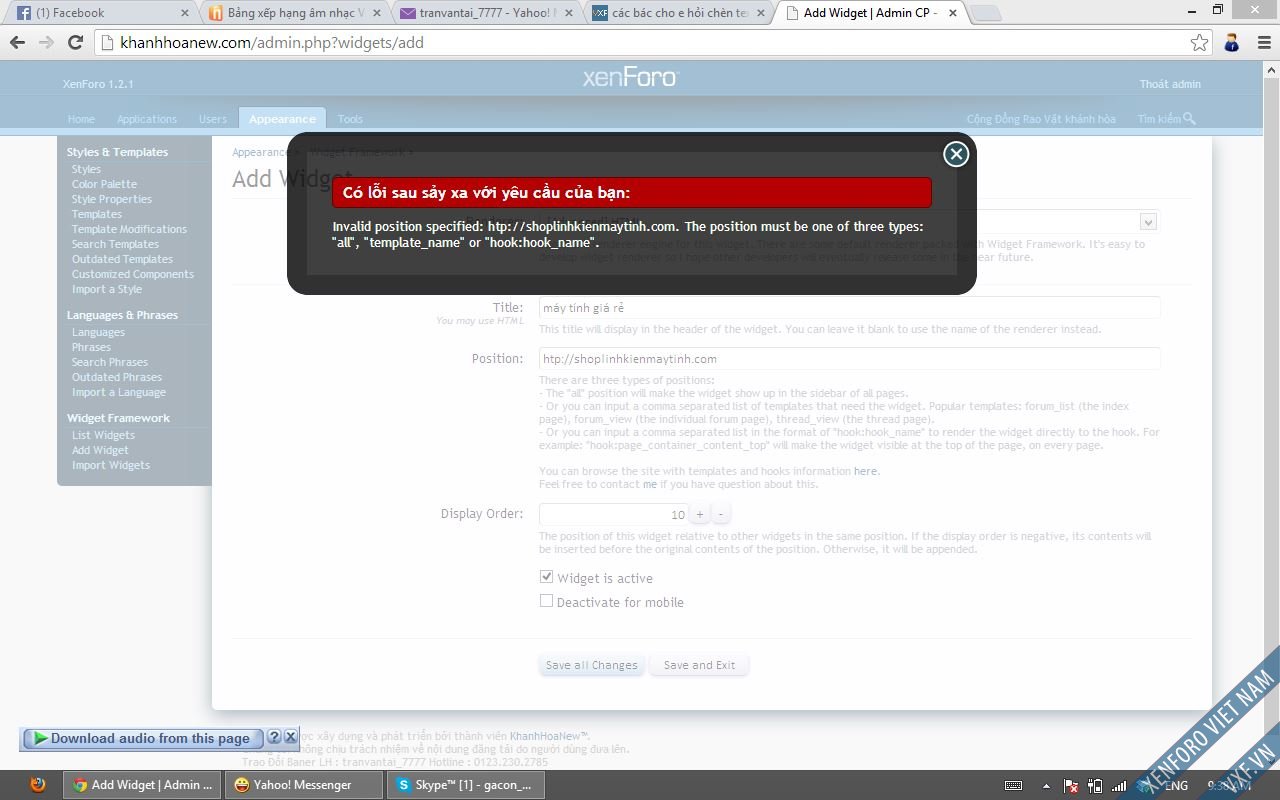Expand the renderer dropdown list
1280x800 pixels.
(x=1148, y=221)
